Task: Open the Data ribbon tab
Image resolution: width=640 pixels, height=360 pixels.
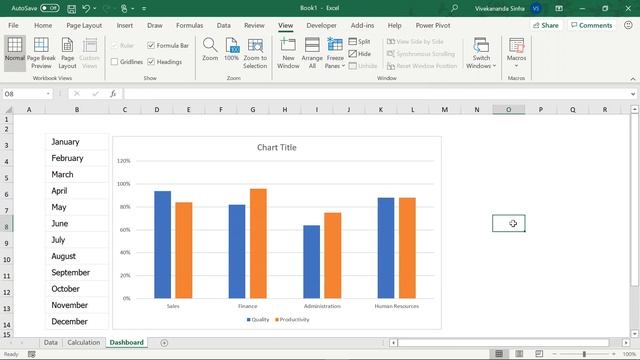Action: [223, 25]
